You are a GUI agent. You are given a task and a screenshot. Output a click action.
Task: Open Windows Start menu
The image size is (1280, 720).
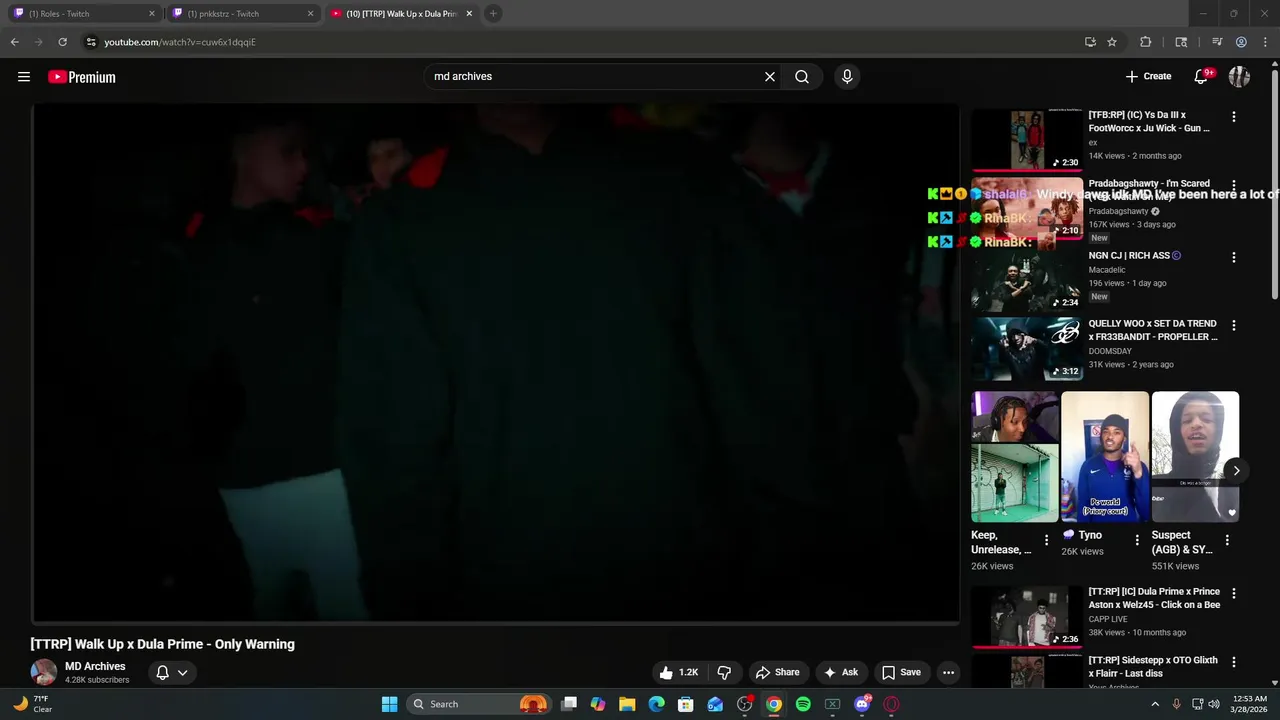(389, 704)
